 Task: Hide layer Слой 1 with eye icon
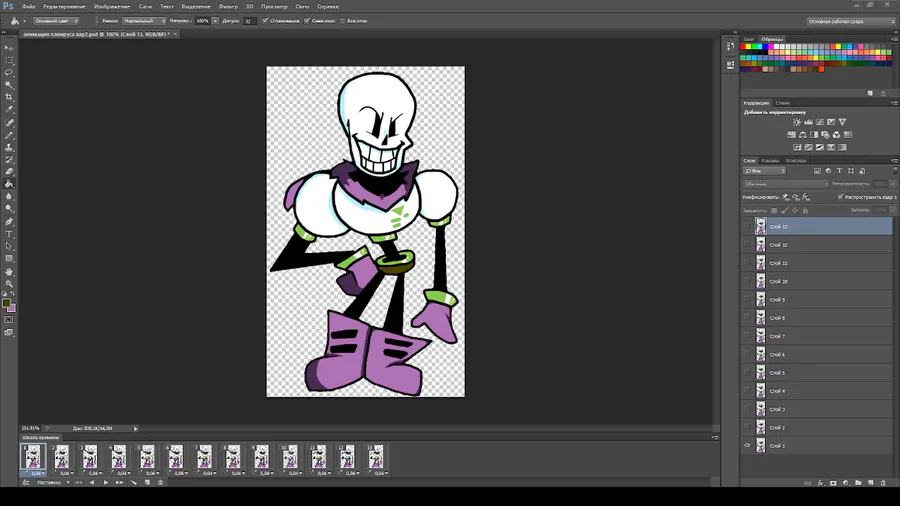[x=747, y=446]
